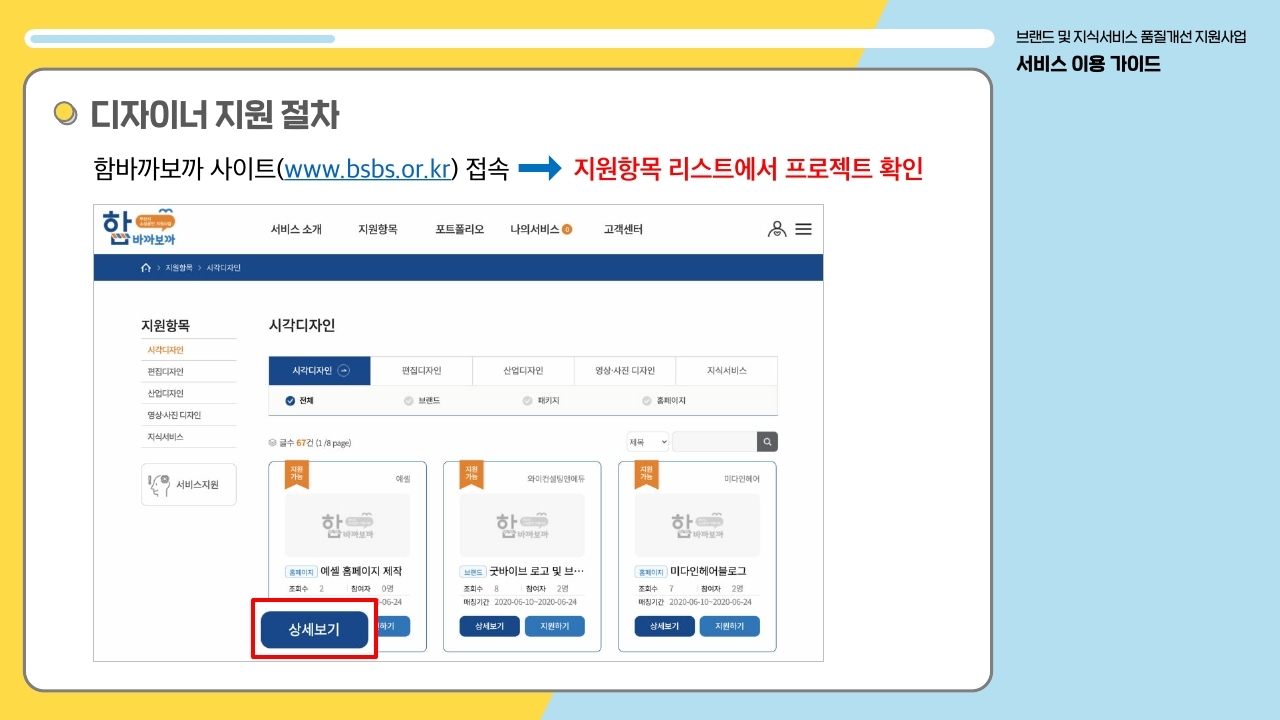
Task: Click the search text input field
Action: pyautogui.click(x=715, y=441)
